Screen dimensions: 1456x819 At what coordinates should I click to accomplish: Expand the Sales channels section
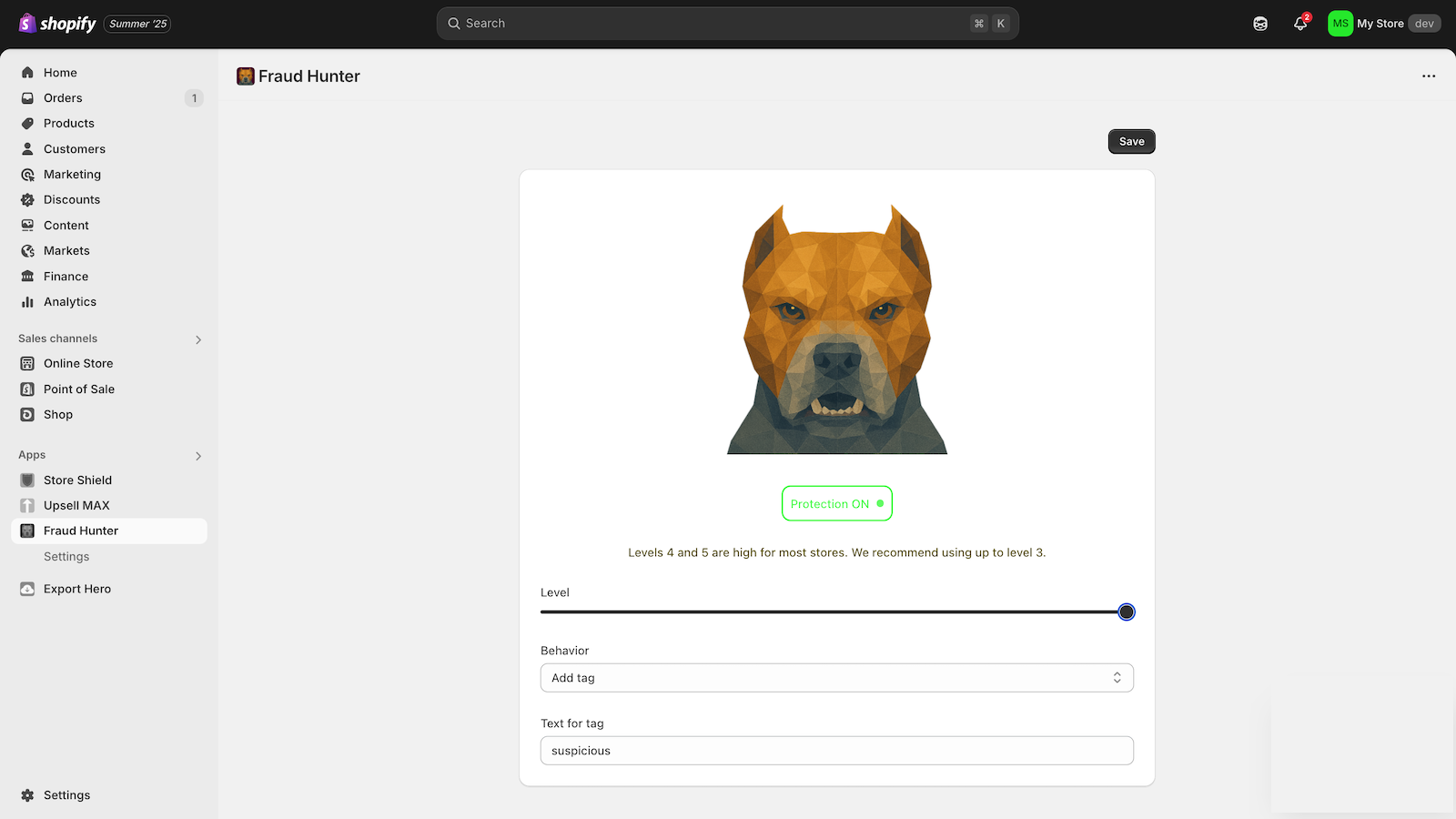198,339
